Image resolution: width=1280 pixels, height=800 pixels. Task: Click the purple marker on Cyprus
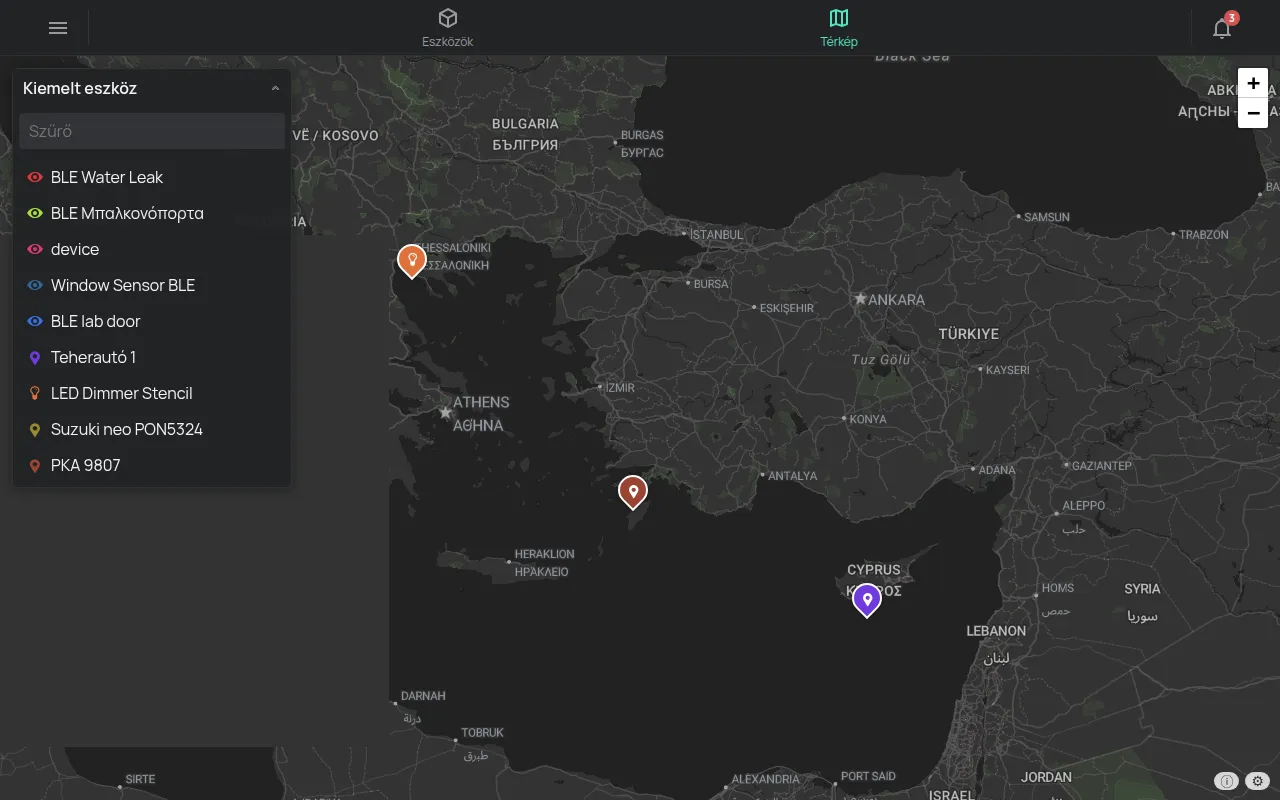pyautogui.click(x=867, y=599)
